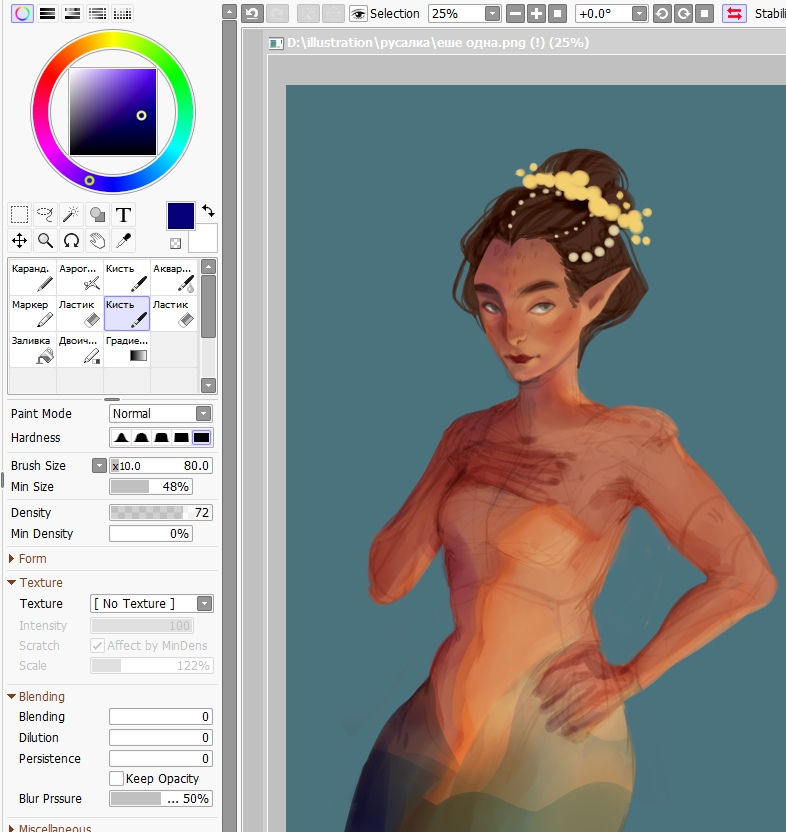Show the swatches grid panel icon
Screen dimensions: 786x832
tap(122, 13)
